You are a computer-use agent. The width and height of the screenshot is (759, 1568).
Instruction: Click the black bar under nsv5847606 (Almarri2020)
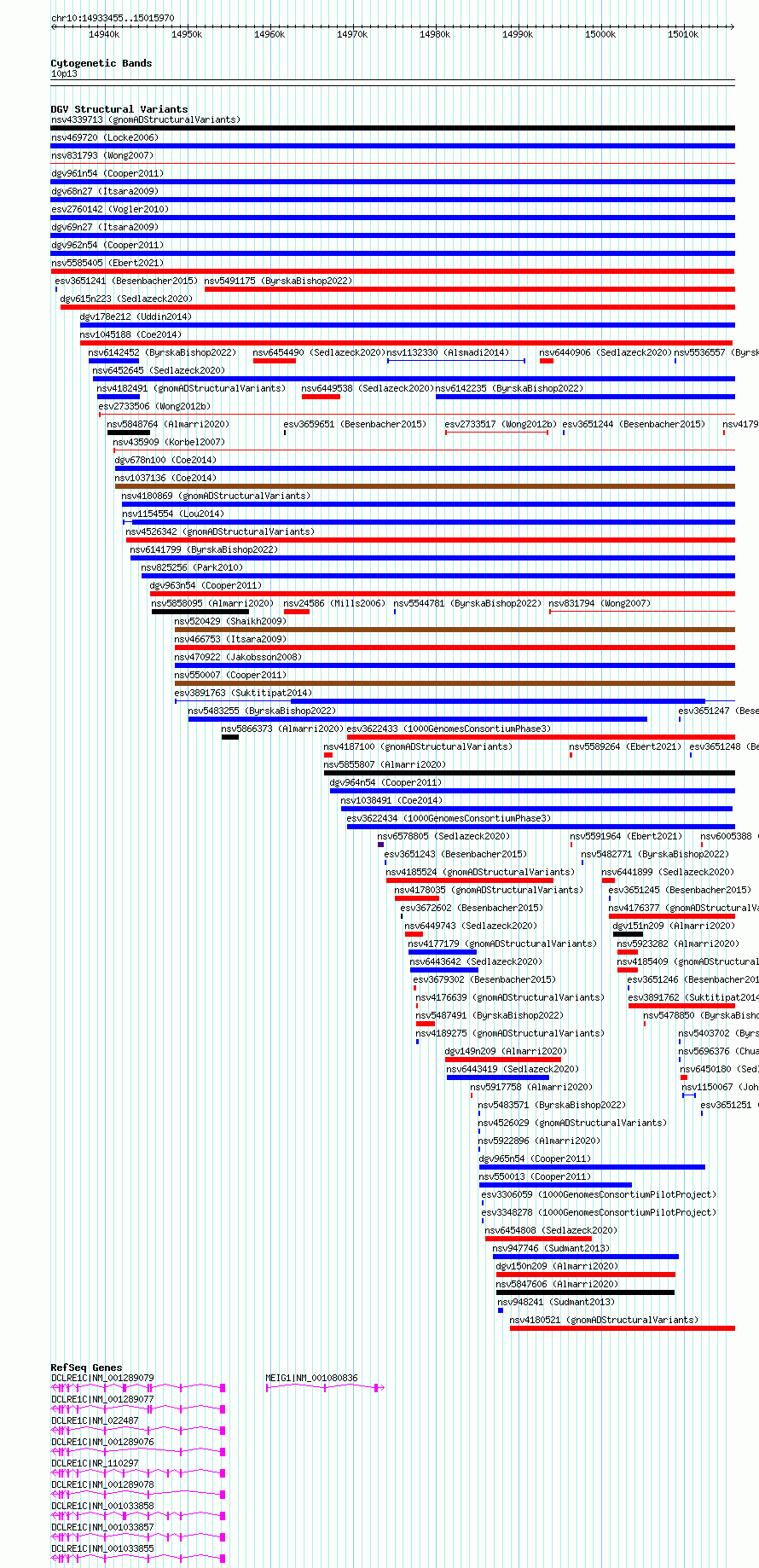pyautogui.click(x=586, y=1292)
